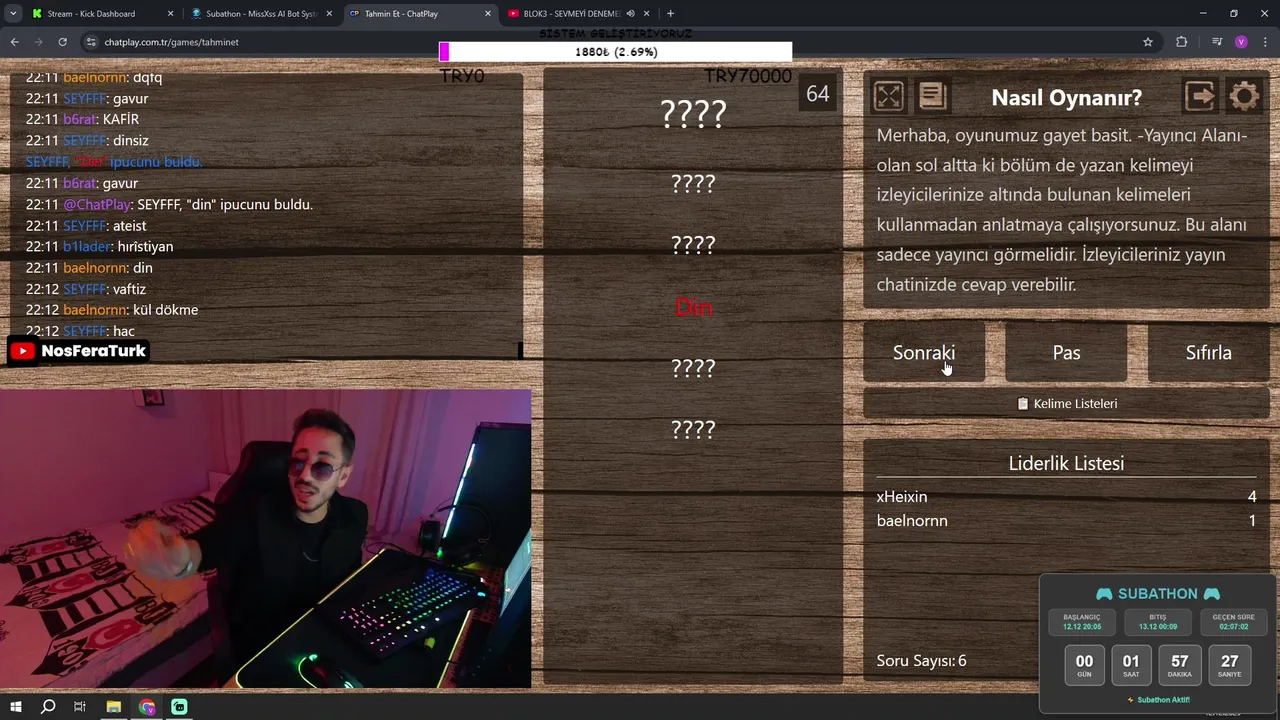1280x720 pixels.
Task: Open Kelime Listeleri word lists
Action: [1066, 403]
